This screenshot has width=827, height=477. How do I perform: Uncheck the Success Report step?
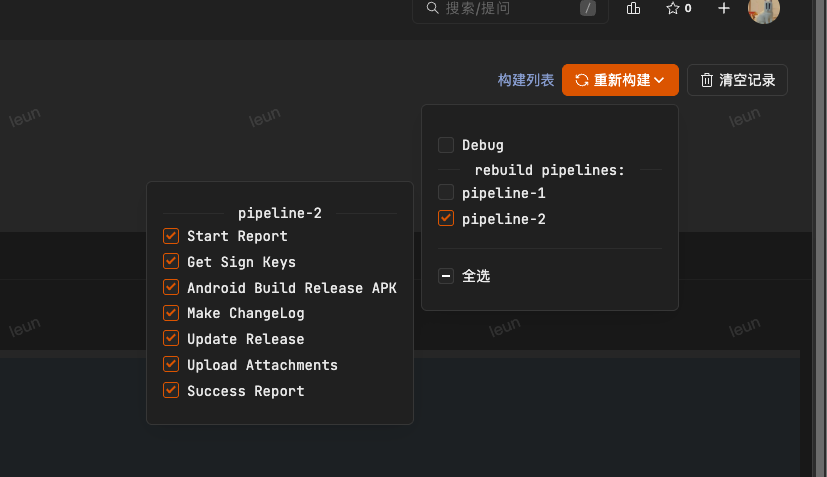171,391
